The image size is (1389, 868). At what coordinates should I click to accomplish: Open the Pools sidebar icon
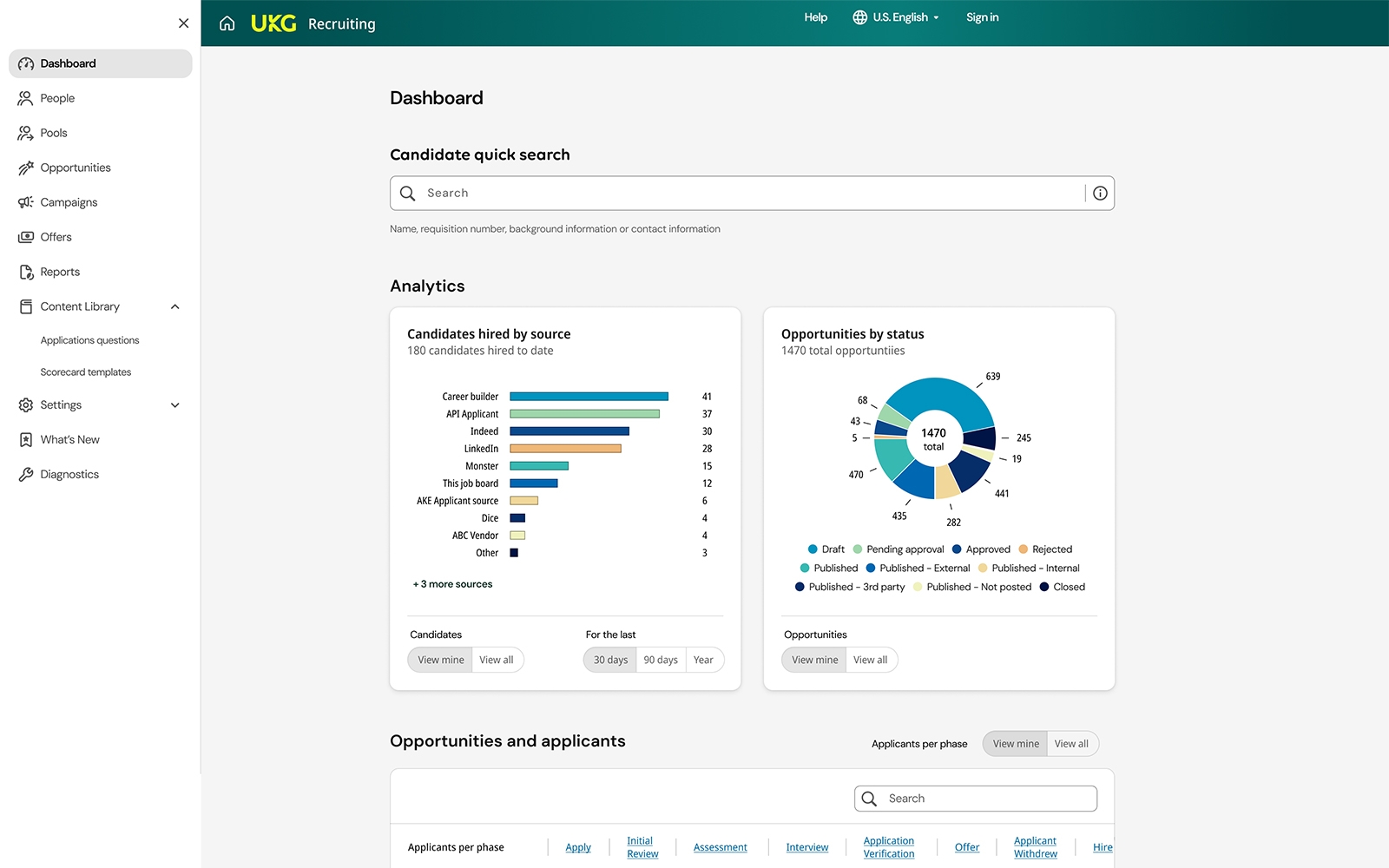tap(26, 133)
